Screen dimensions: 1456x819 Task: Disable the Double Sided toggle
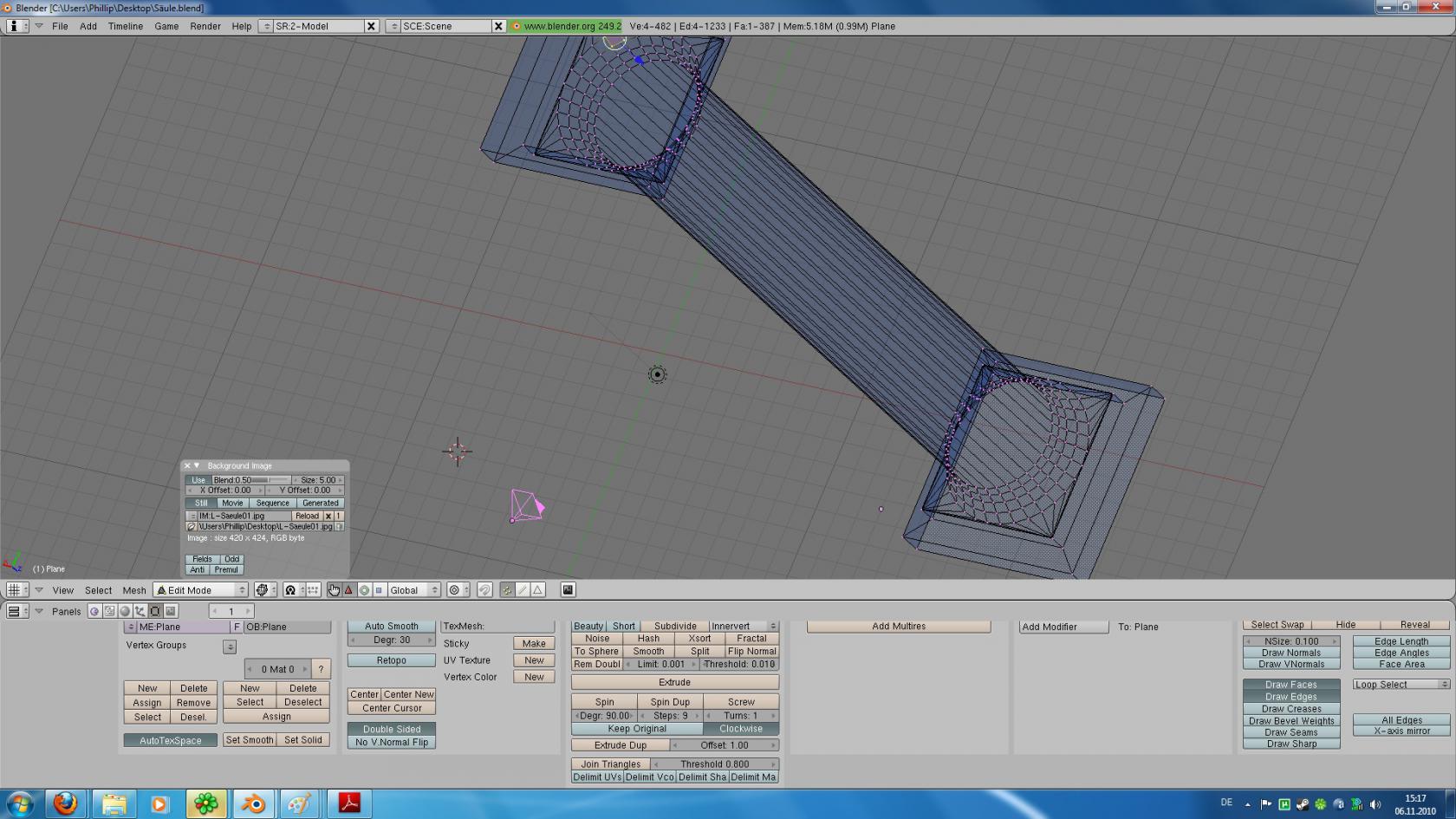pos(392,729)
